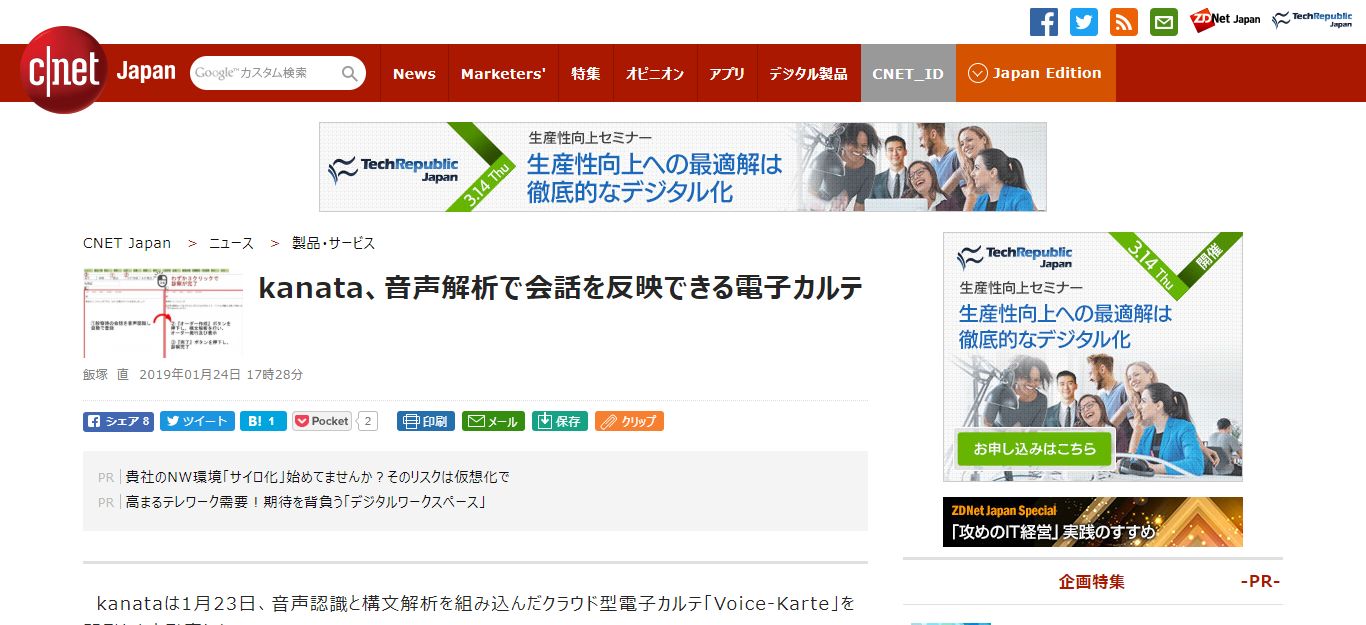Screen dimensions: 1366x625
Task: Expand the Japan Edition dropdown
Action: click(1035, 73)
